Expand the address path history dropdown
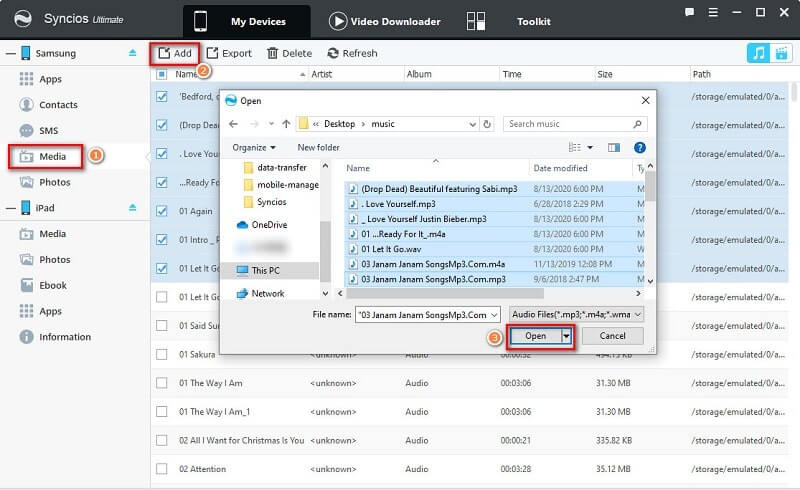The image size is (800, 490). tap(472, 124)
